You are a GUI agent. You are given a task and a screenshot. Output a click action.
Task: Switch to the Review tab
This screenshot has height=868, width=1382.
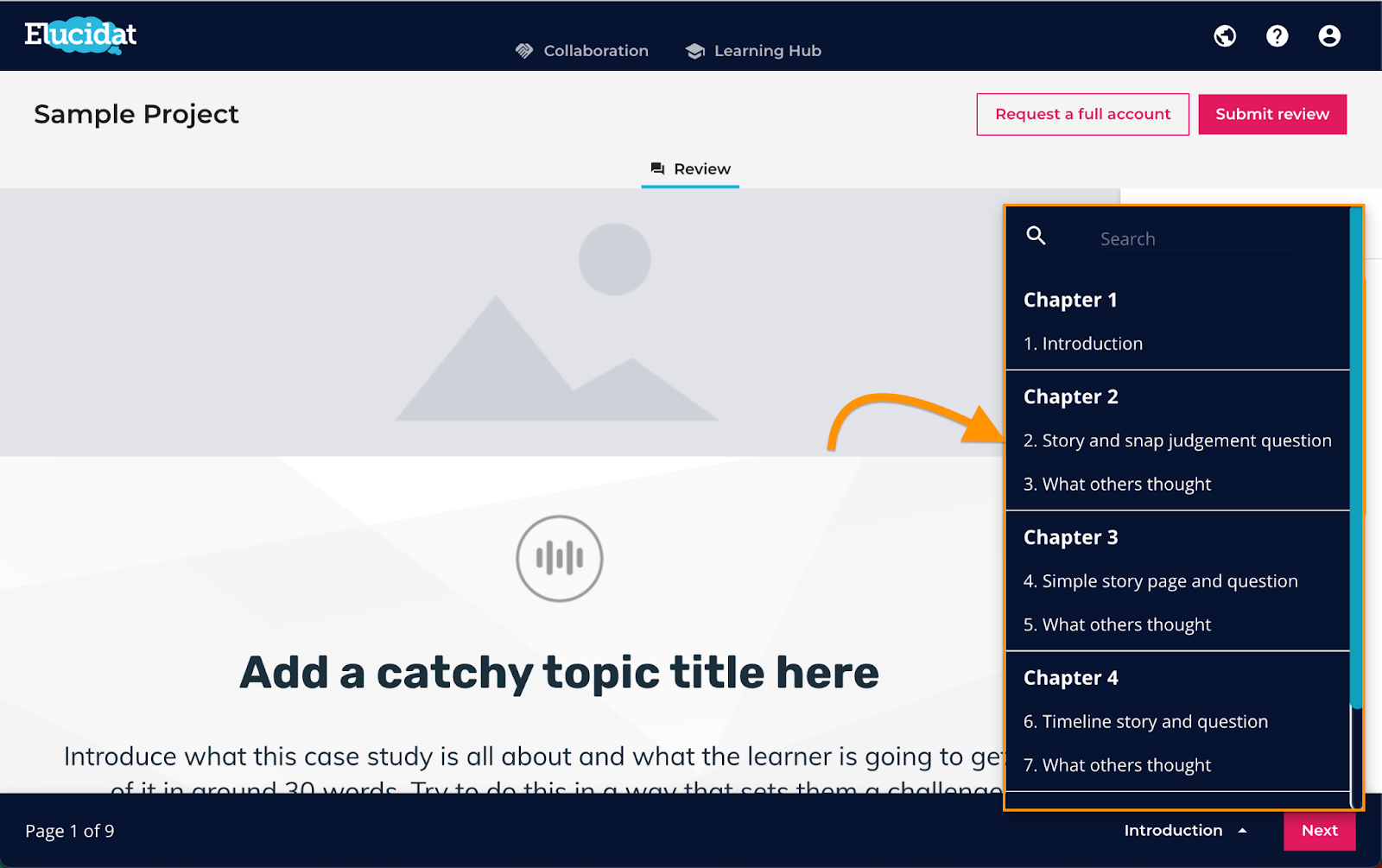(x=690, y=169)
